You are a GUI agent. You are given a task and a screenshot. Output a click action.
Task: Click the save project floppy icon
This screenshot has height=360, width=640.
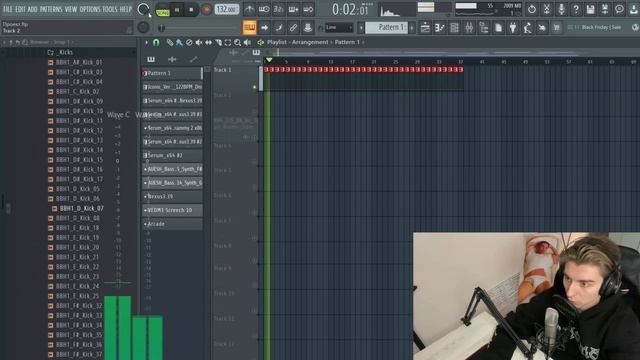point(590,9)
